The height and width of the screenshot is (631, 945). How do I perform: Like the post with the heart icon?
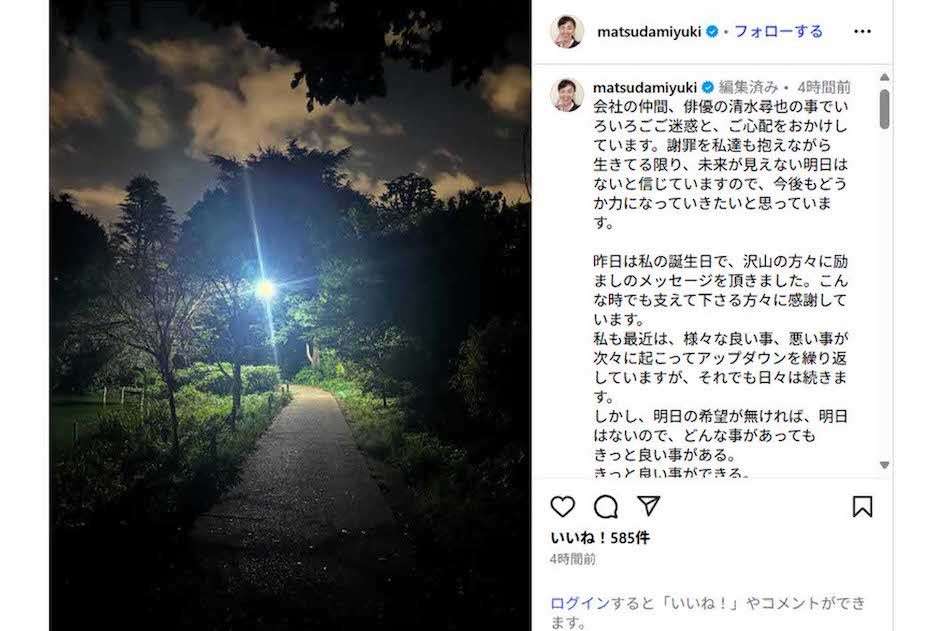[x=562, y=507]
